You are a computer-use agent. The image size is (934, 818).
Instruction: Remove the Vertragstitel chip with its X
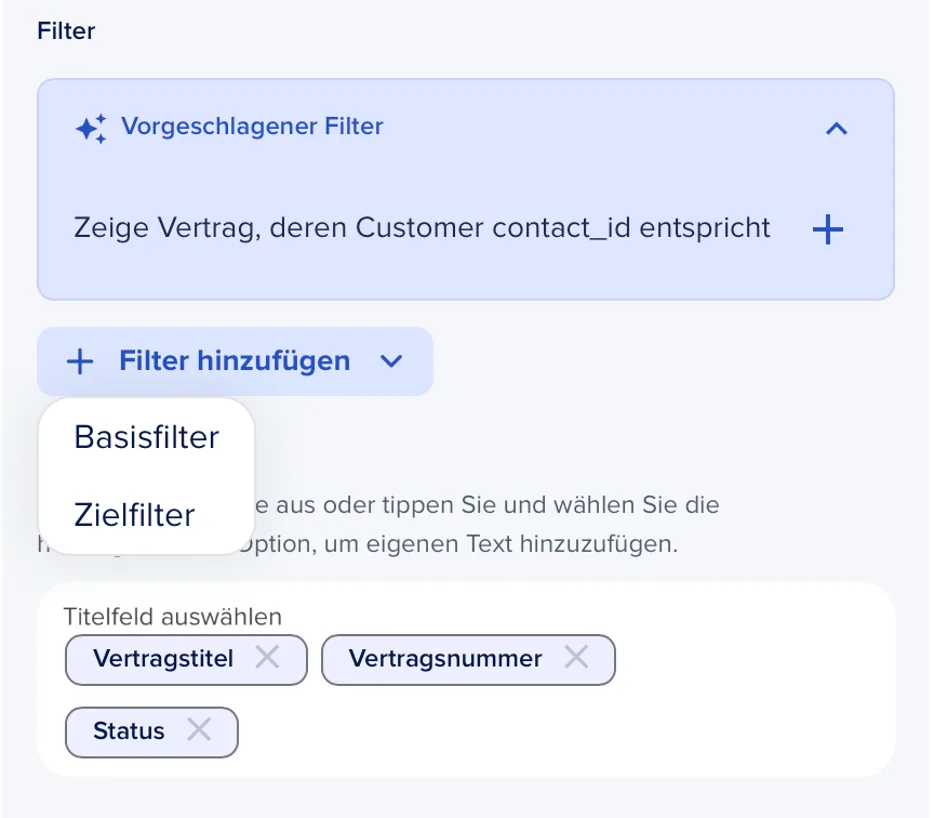click(x=267, y=658)
